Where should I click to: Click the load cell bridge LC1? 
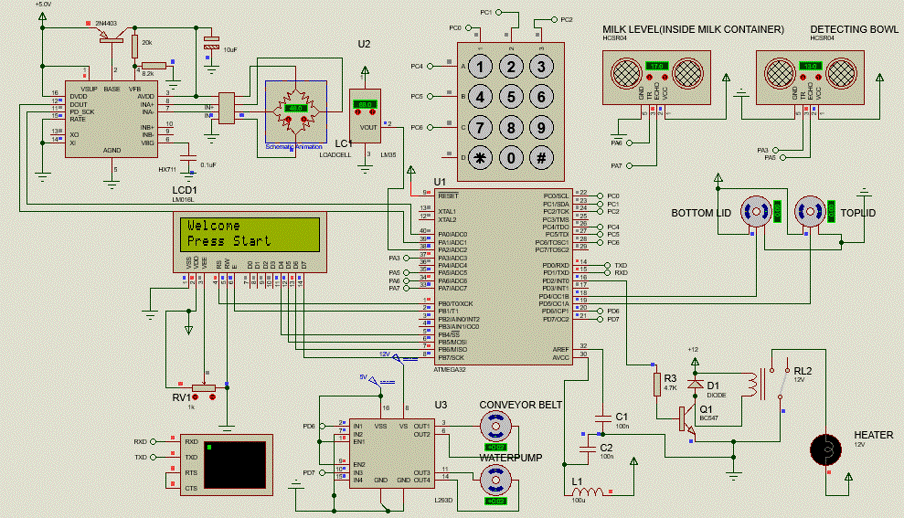[x=294, y=114]
